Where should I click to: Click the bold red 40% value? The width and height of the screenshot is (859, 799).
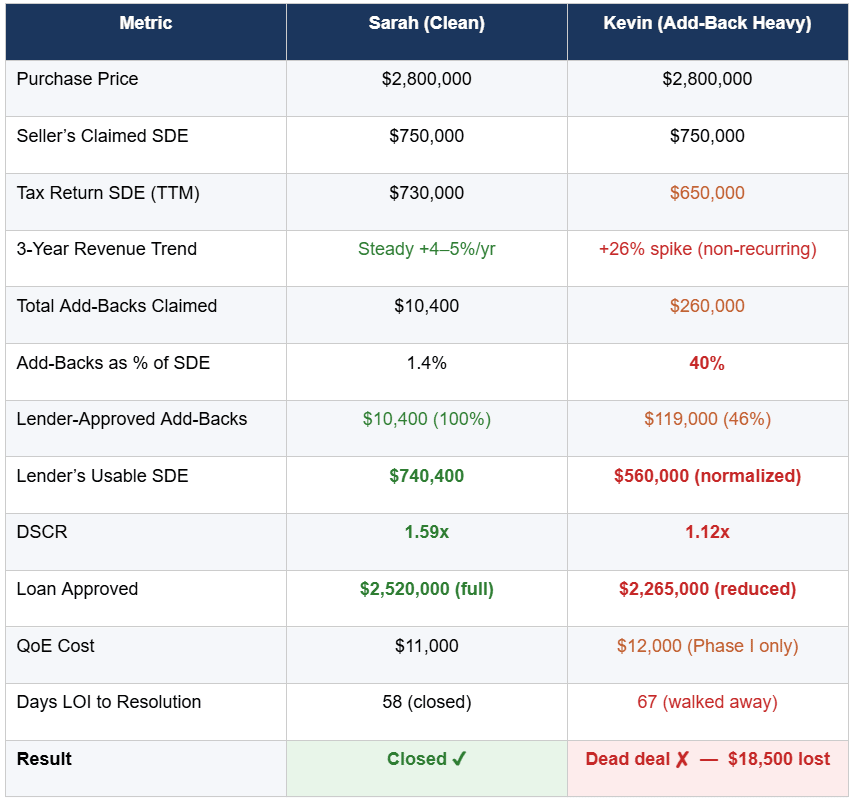click(707, 363)
